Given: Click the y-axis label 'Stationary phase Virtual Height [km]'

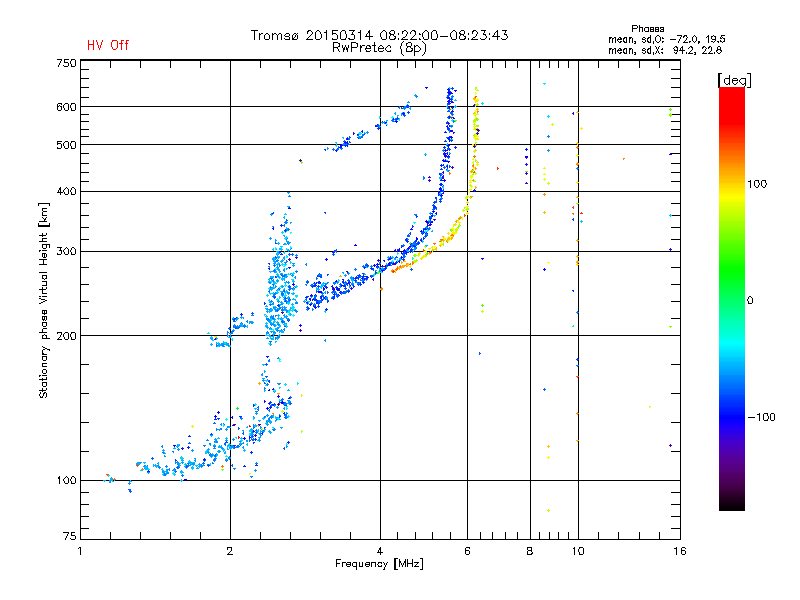Looking at the screenshot, I should 44,300.
